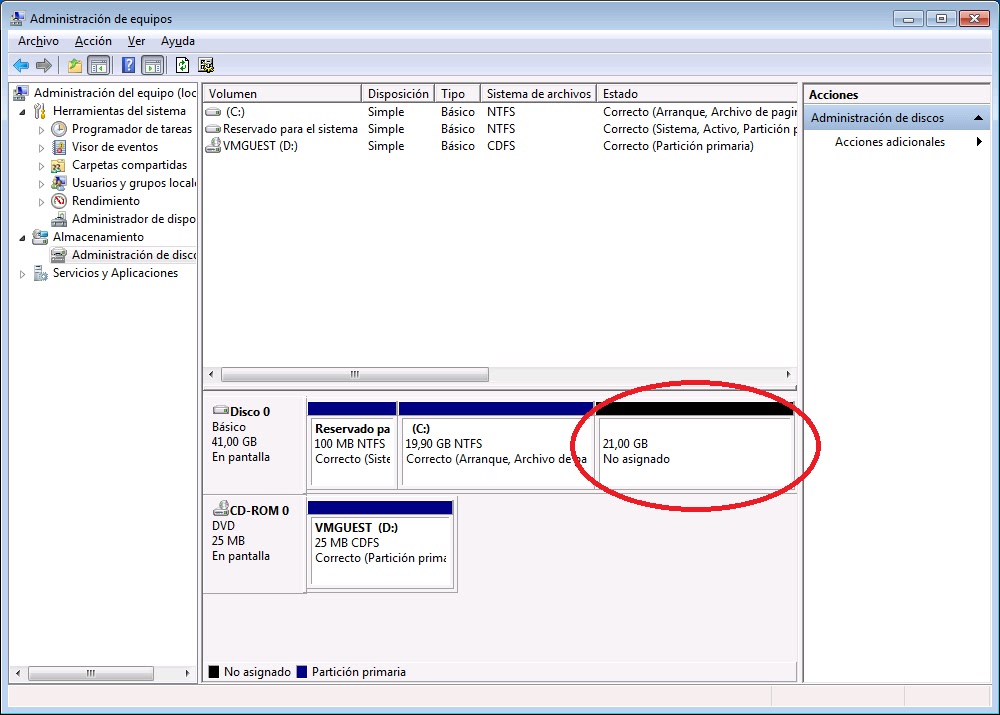Click the tree pane scroll right arrow
The width and height of the screenshot is (1000, 715).
[188, 673]
